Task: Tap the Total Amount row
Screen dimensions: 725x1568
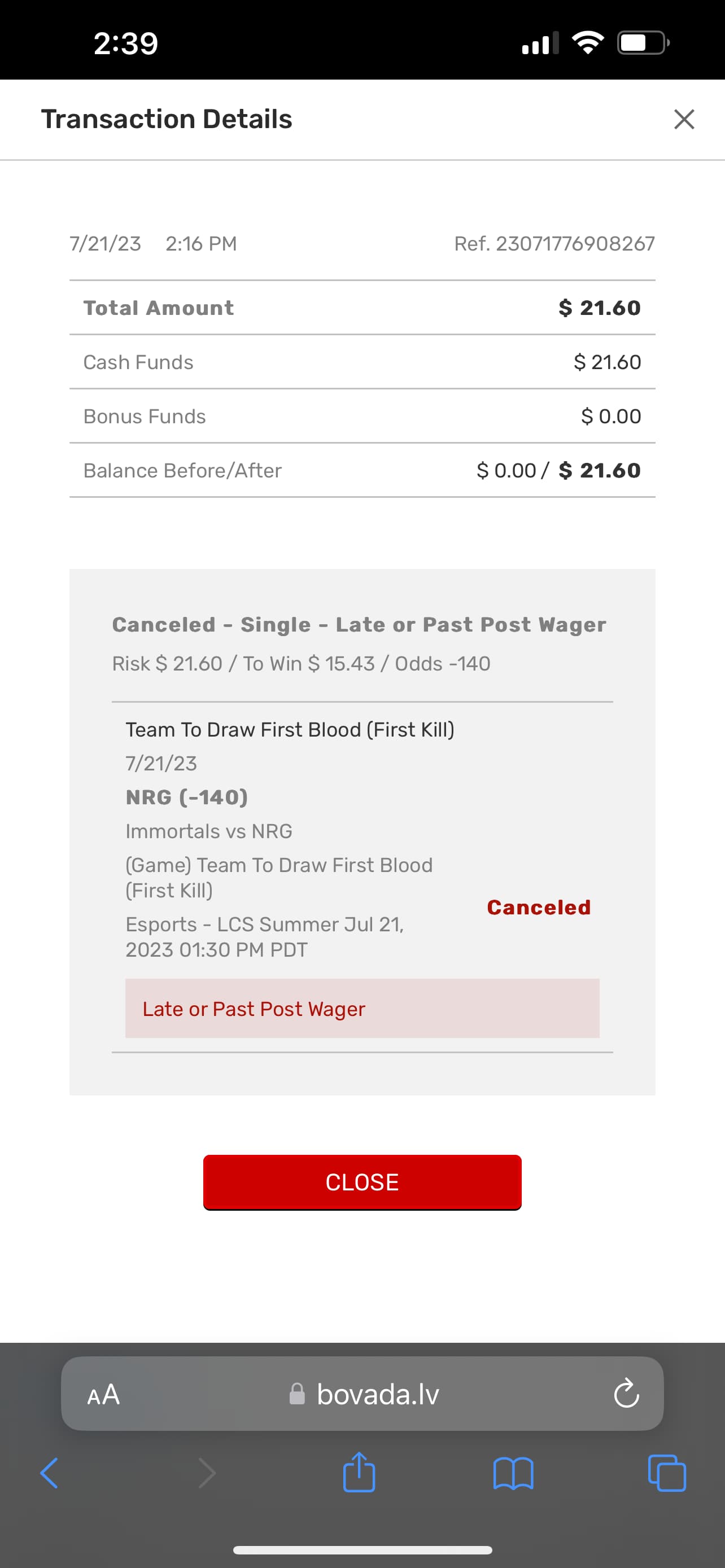Action: point(362,308)
